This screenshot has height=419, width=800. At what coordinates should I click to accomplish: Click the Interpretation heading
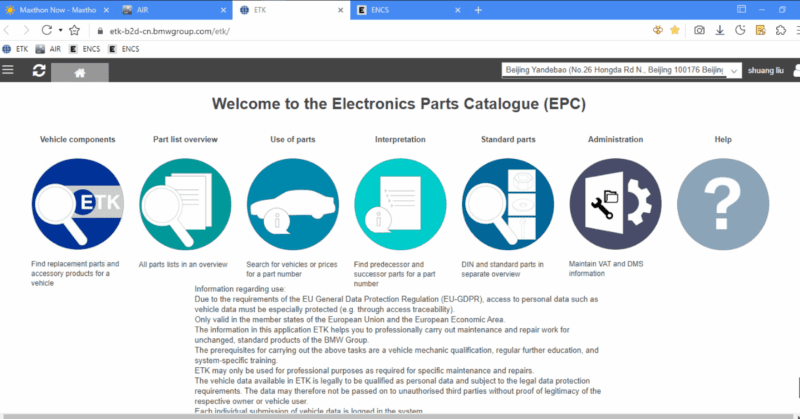pyautogui.click(x=400, y=139)
